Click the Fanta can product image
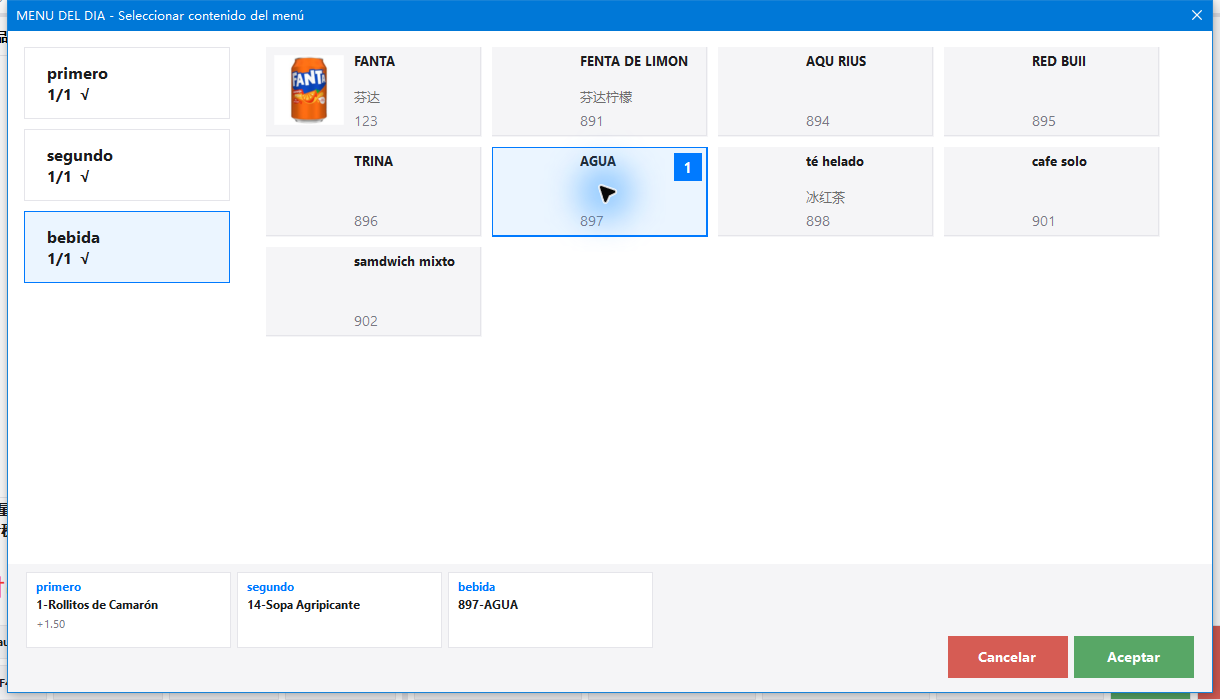 309,90
